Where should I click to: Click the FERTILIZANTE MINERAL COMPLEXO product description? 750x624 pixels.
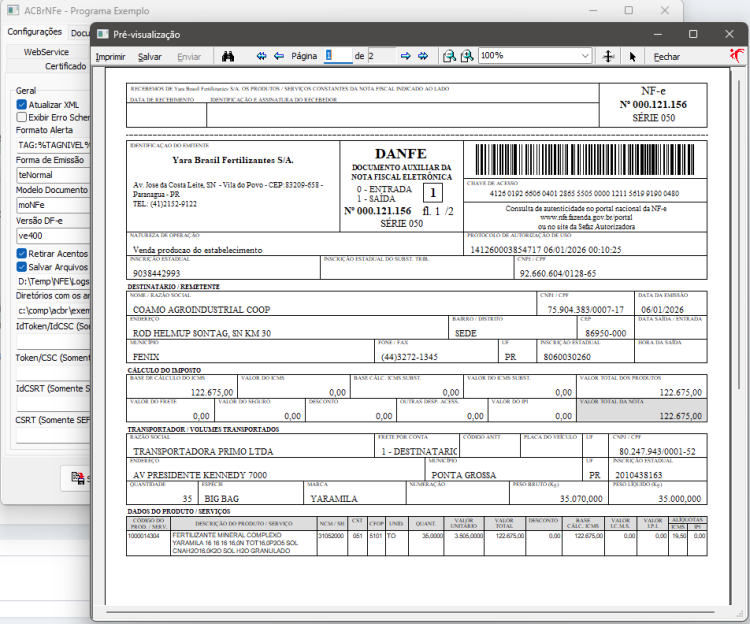(x=235, y=543)
